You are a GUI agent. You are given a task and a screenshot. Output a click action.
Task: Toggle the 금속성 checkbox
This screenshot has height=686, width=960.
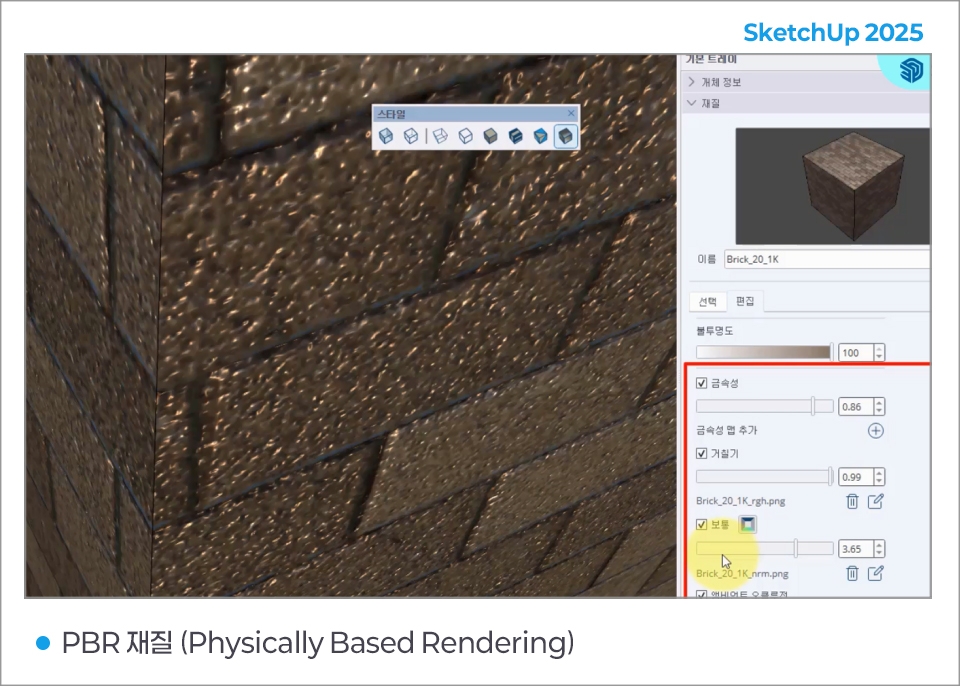click(x=702, y=383)
